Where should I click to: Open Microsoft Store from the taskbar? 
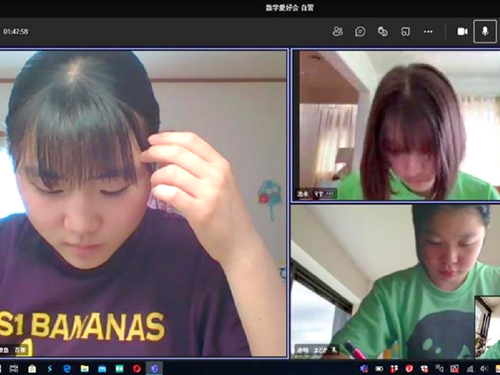click(32, 368)
